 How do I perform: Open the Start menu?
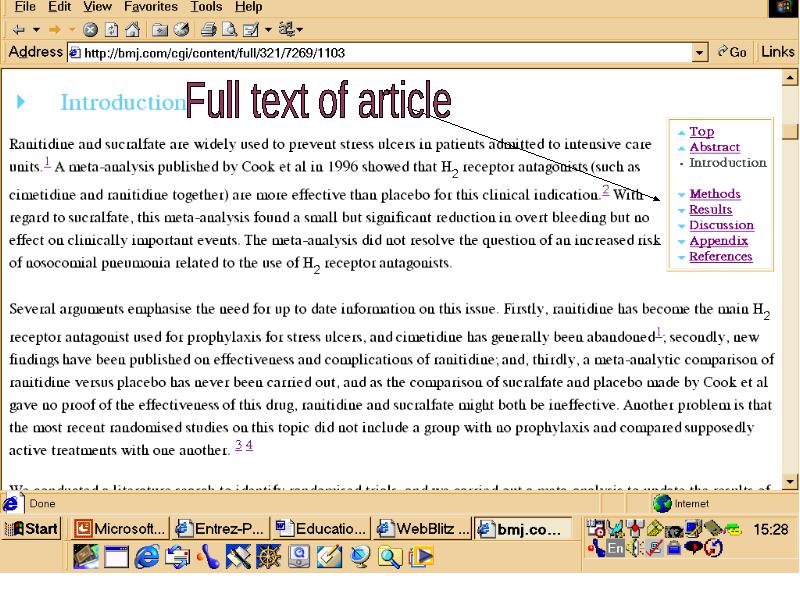pos(32,529)
